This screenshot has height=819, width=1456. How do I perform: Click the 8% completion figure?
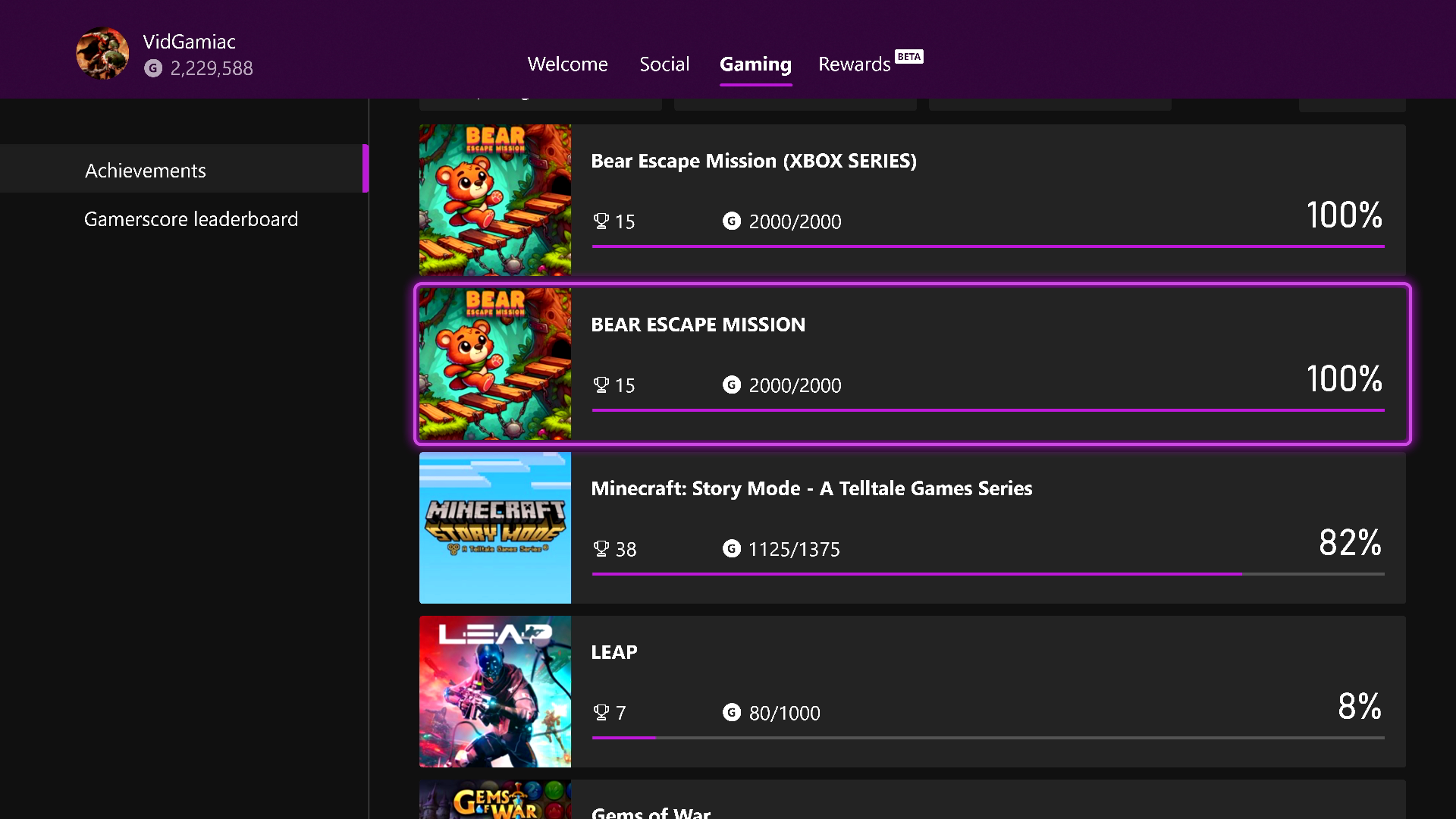pyautogui.click(x=1360, y=707)
